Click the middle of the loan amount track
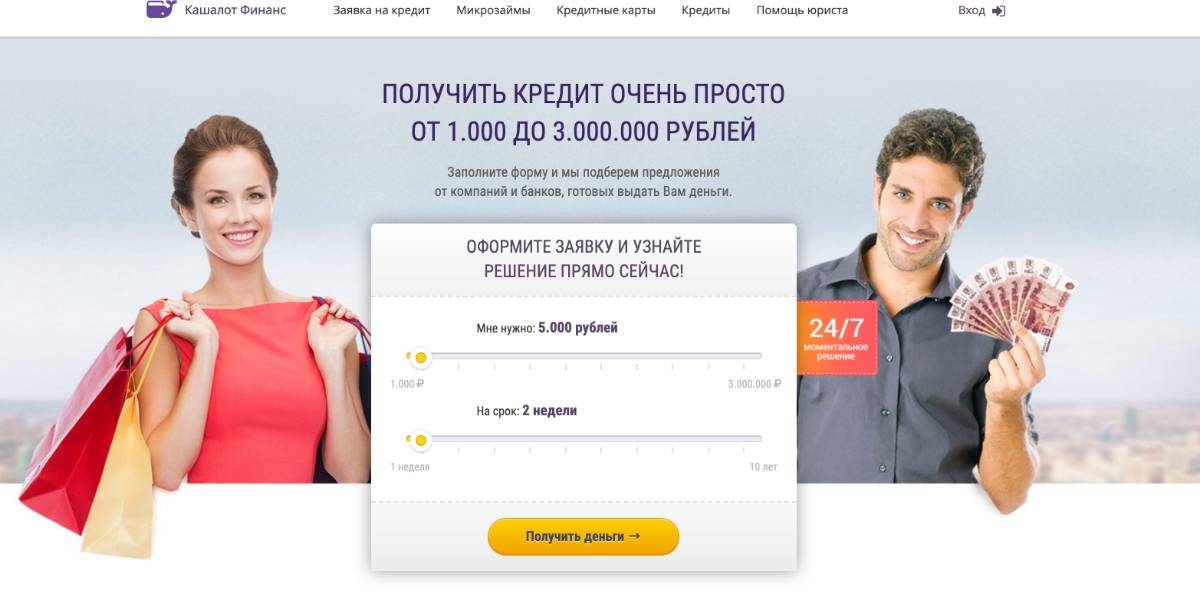Screen dimensions: 1200x600 [585, 356]
